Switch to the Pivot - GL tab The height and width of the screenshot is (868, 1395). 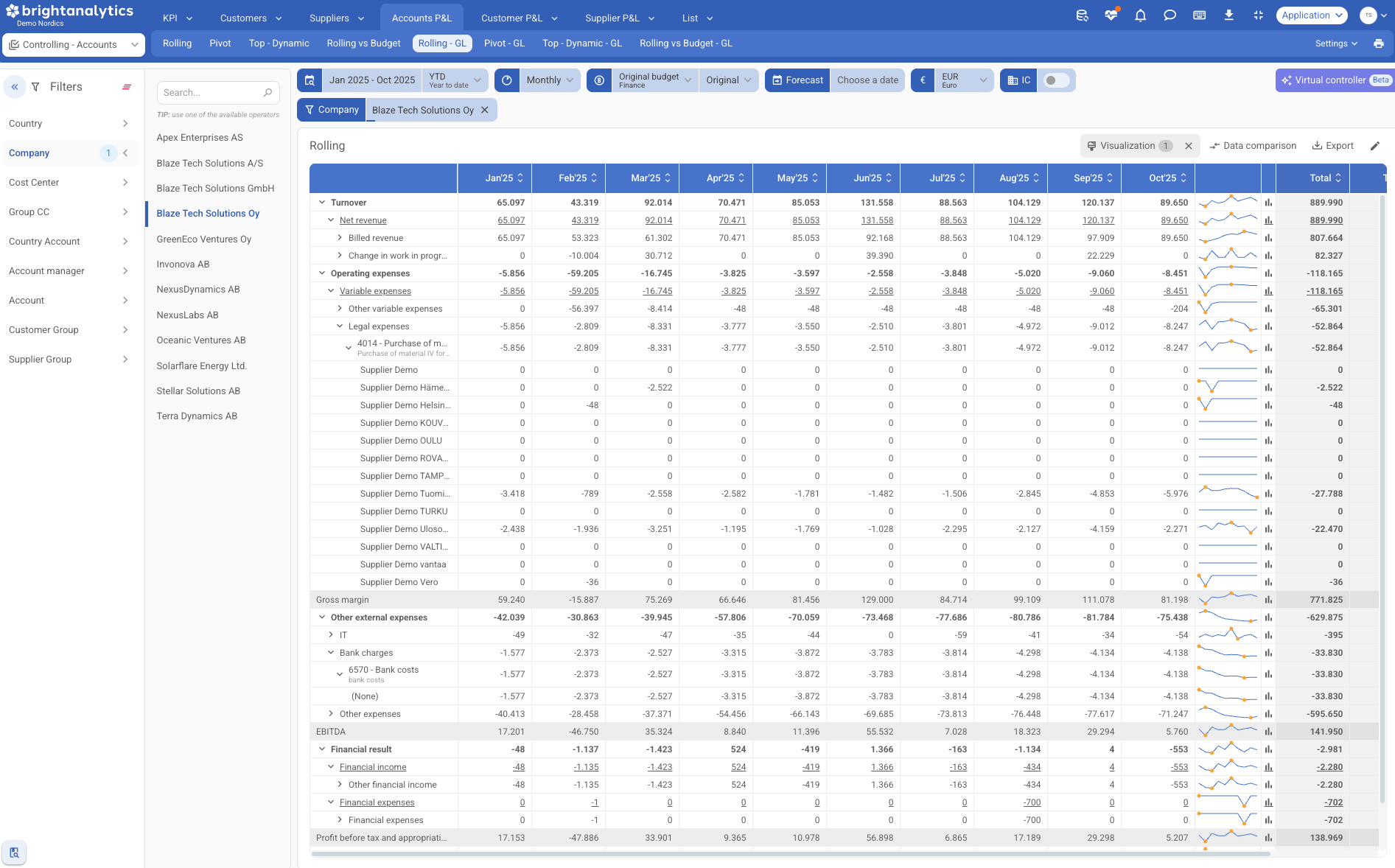click(x=504, y=43)
